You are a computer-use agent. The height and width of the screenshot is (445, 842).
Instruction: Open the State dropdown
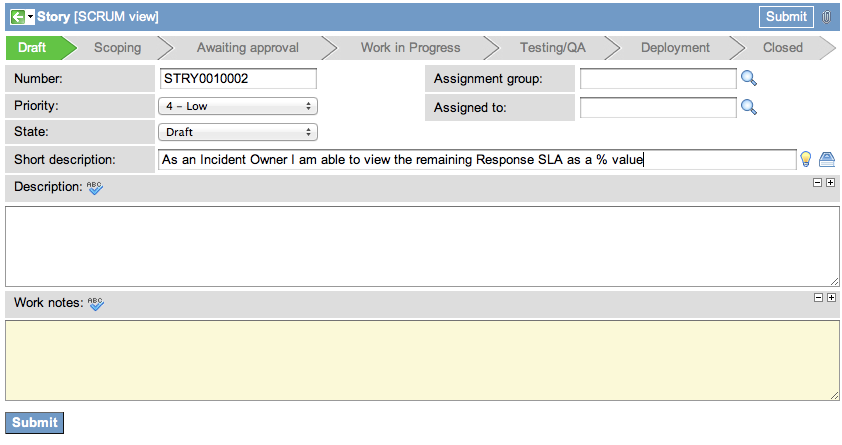coord(238,132)
